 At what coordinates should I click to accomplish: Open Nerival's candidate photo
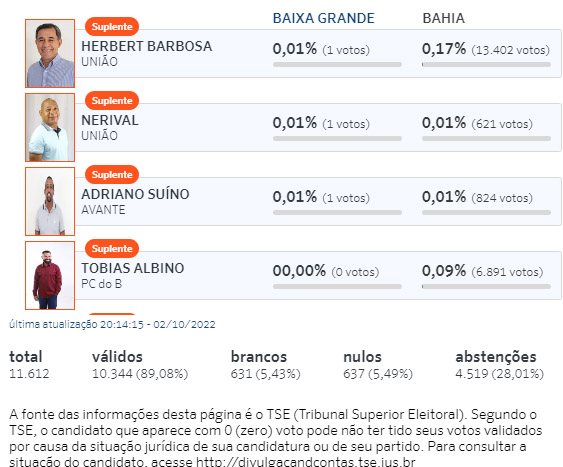coord(50,127)
